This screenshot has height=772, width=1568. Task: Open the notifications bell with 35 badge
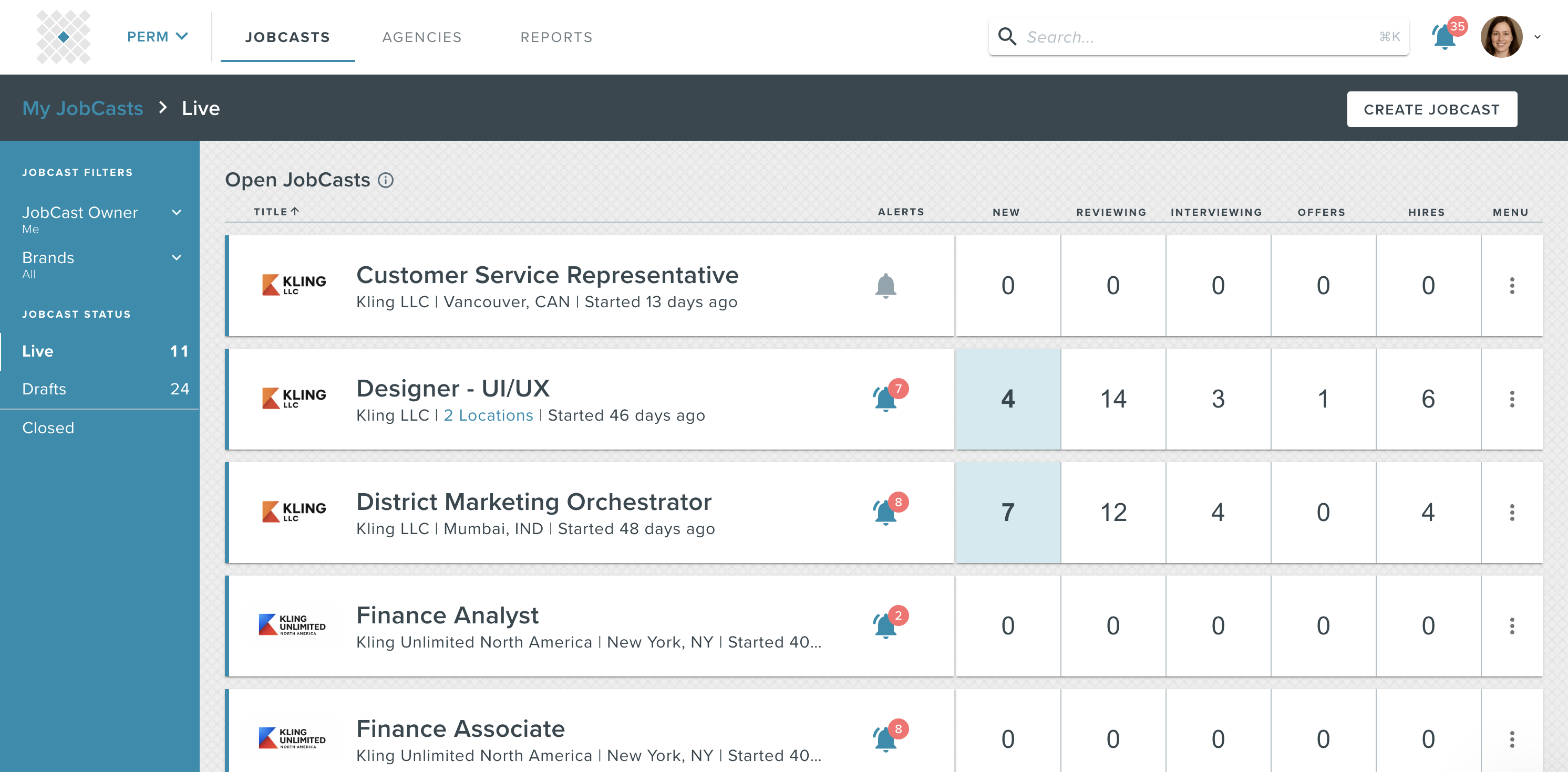point(1445,38)
